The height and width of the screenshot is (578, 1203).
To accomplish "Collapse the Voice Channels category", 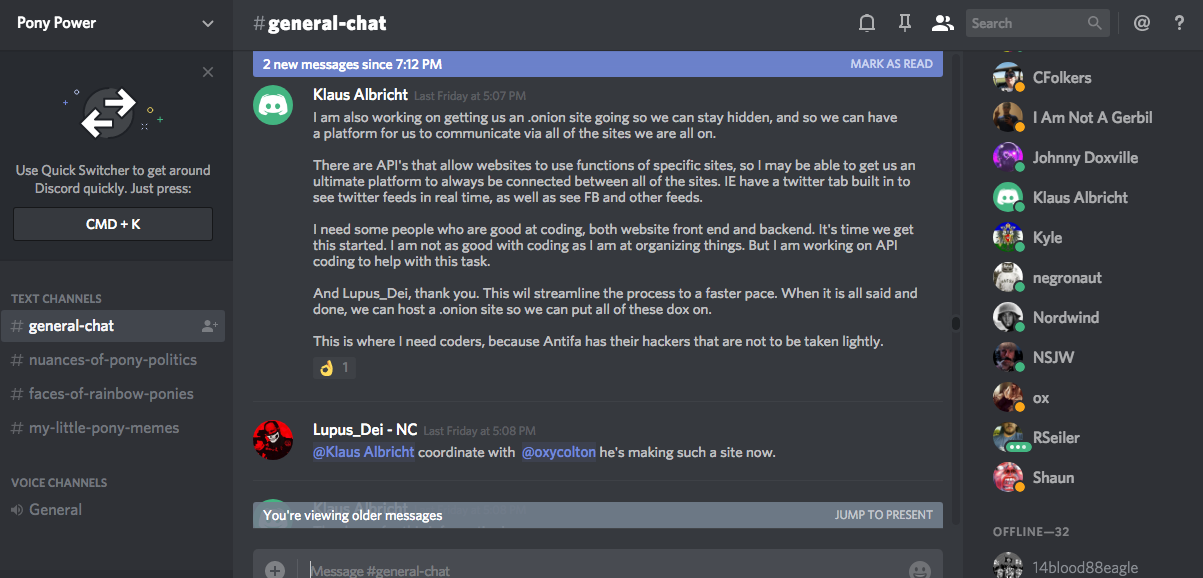I will (x=60, y=483).
